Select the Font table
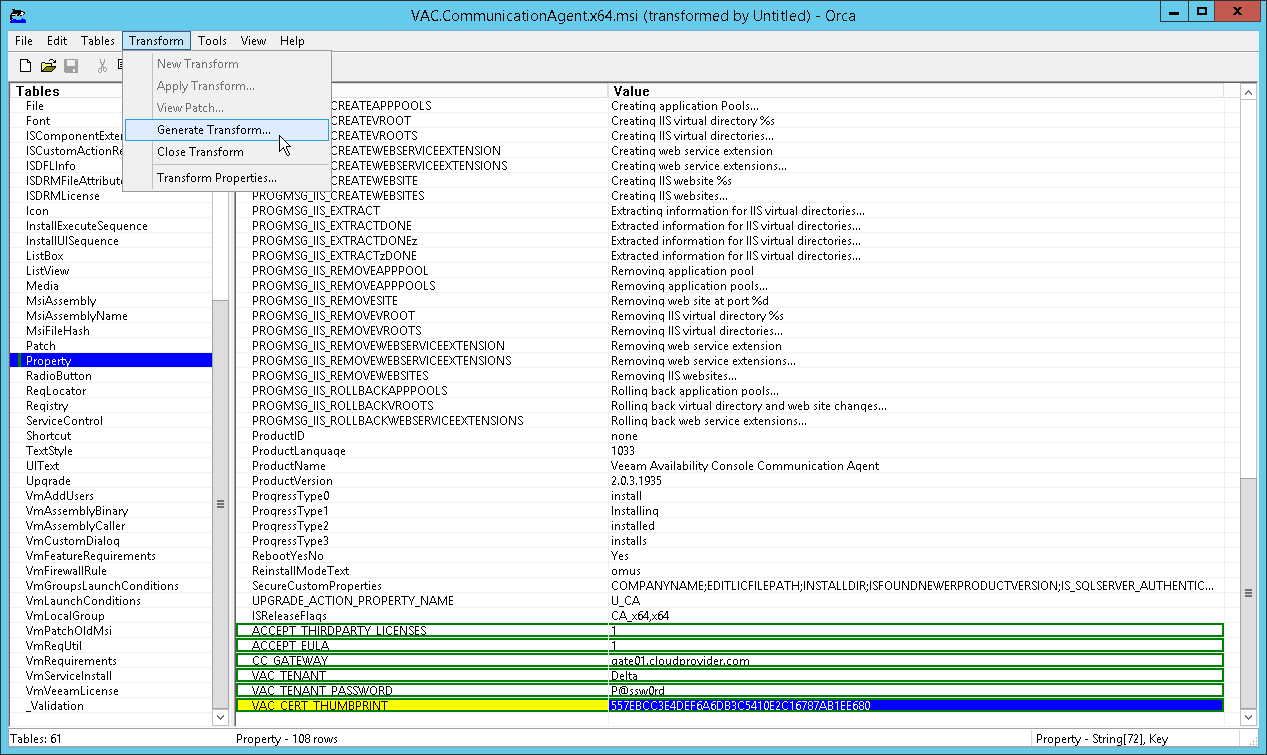Viewport: 1267px width, 755px height. point(38,121)
